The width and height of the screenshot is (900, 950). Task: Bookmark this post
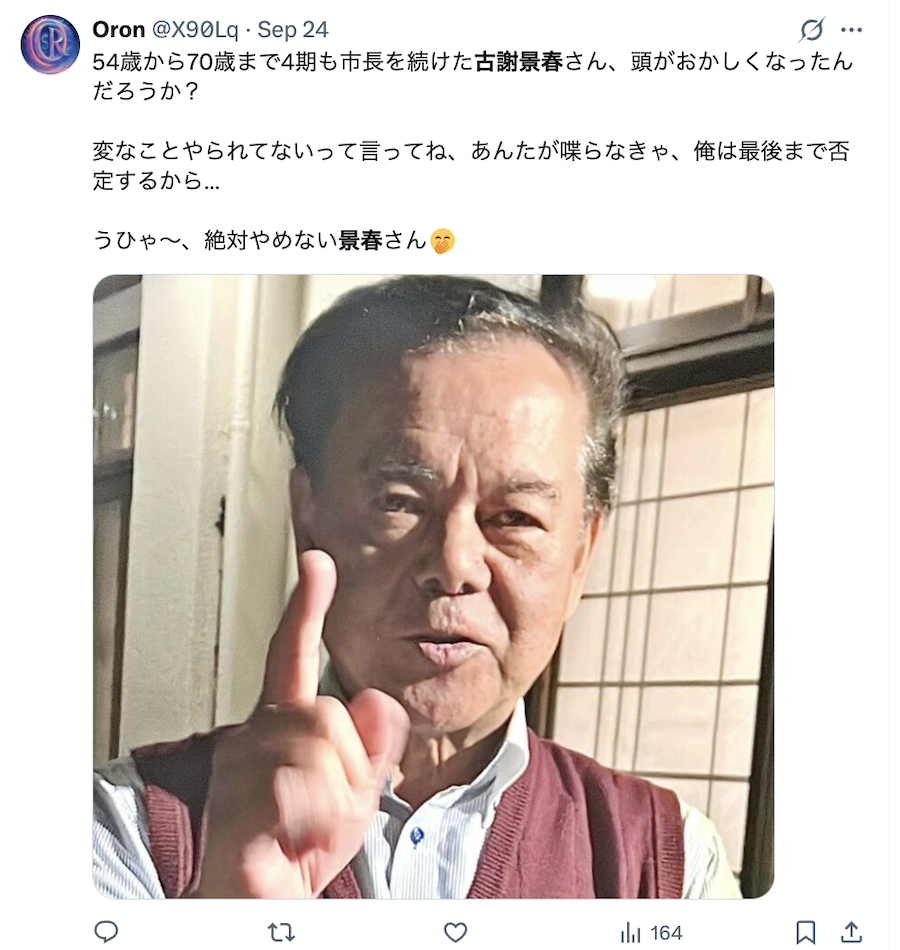point(805,932)
